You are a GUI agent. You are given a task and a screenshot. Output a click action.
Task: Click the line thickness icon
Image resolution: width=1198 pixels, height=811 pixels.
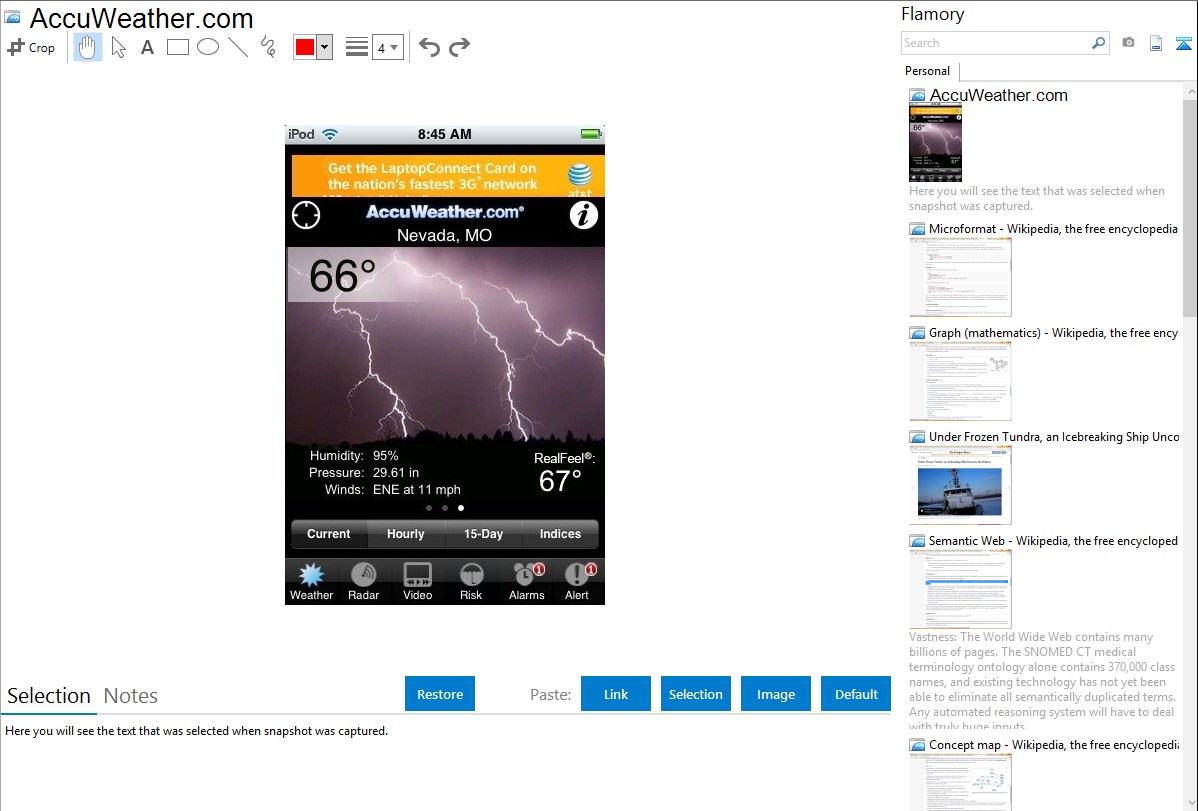357,47
